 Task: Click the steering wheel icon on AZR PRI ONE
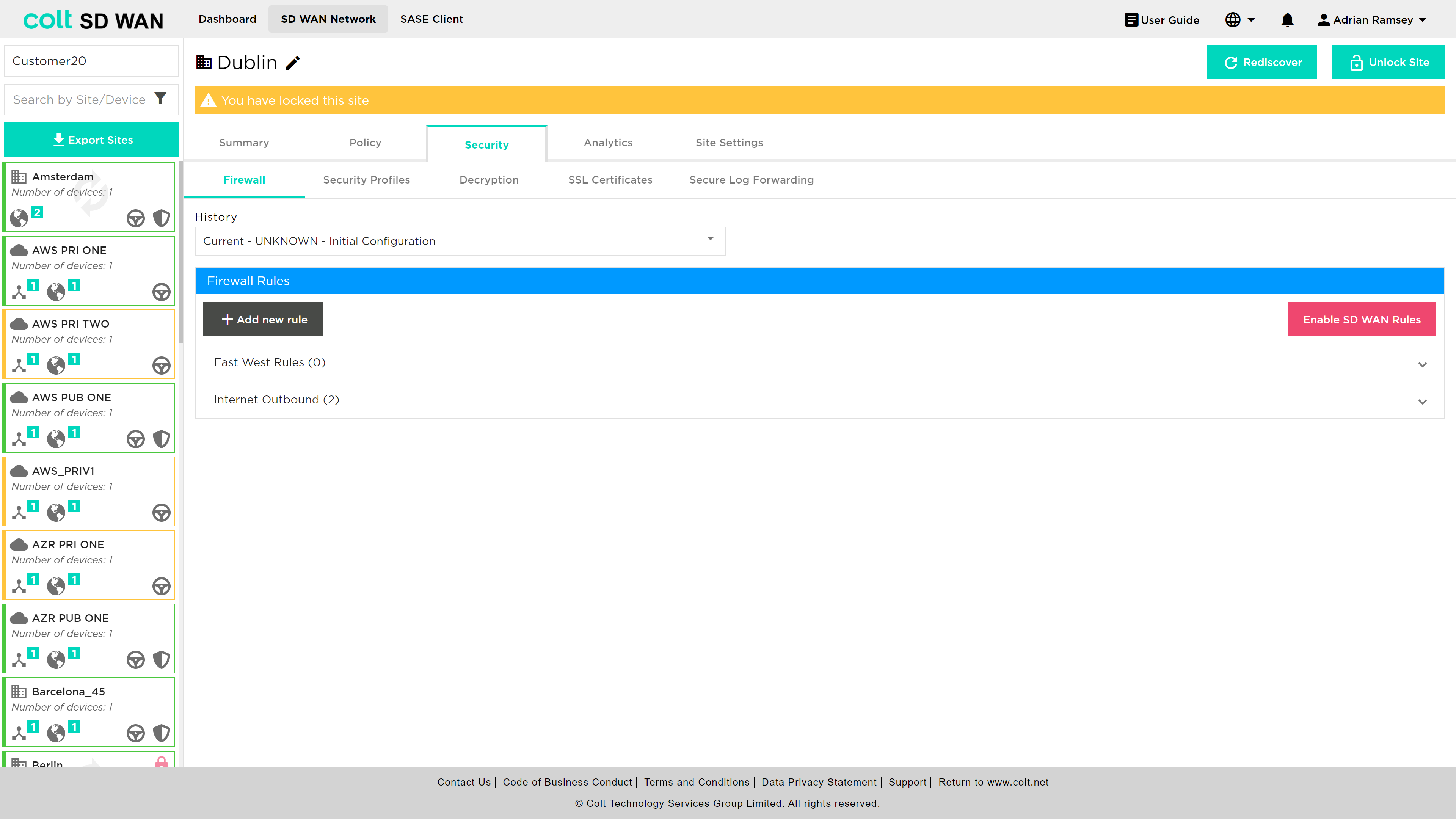[x=162, y=585]
